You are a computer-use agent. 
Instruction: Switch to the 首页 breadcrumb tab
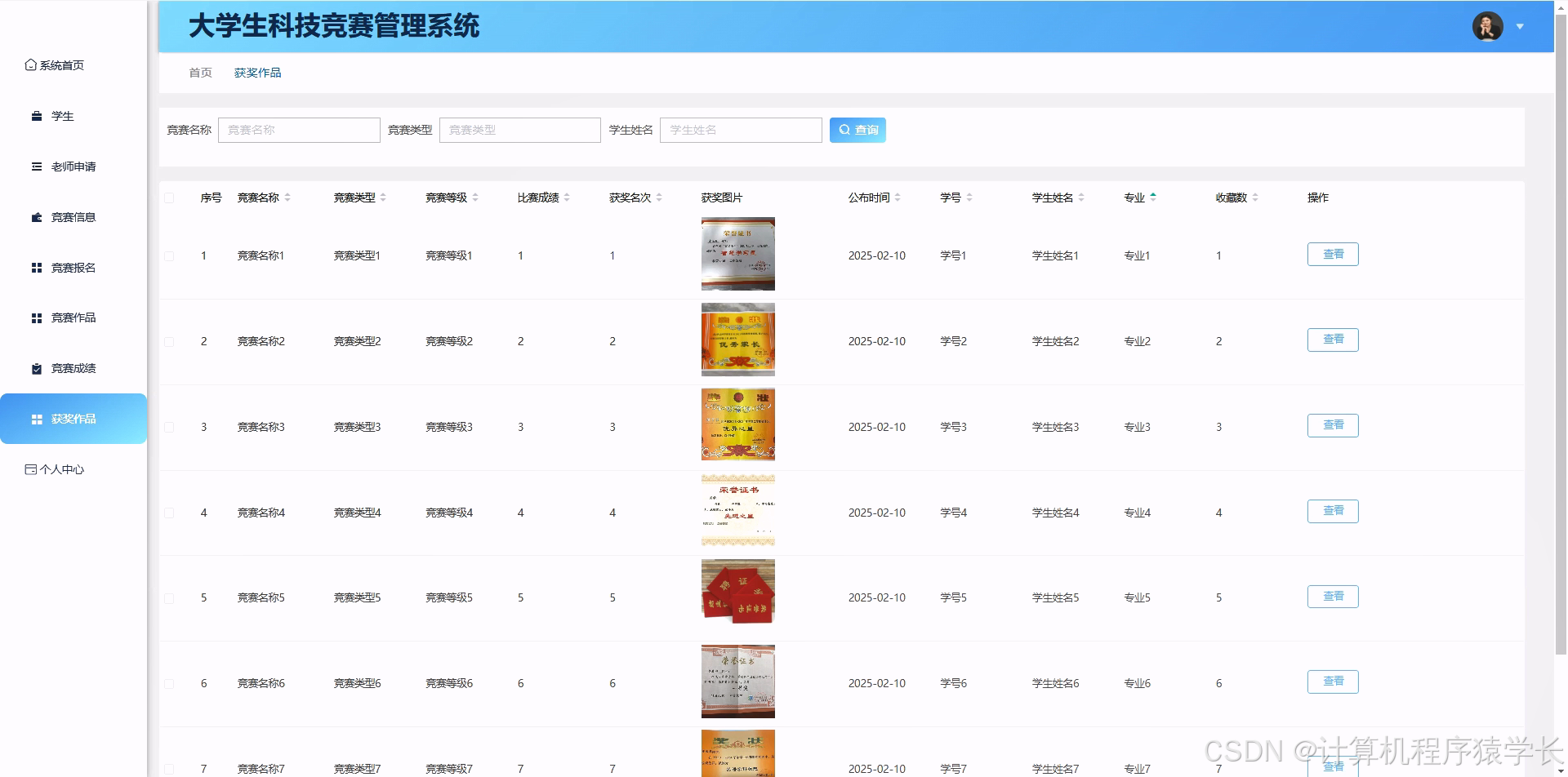pos(199,73)
